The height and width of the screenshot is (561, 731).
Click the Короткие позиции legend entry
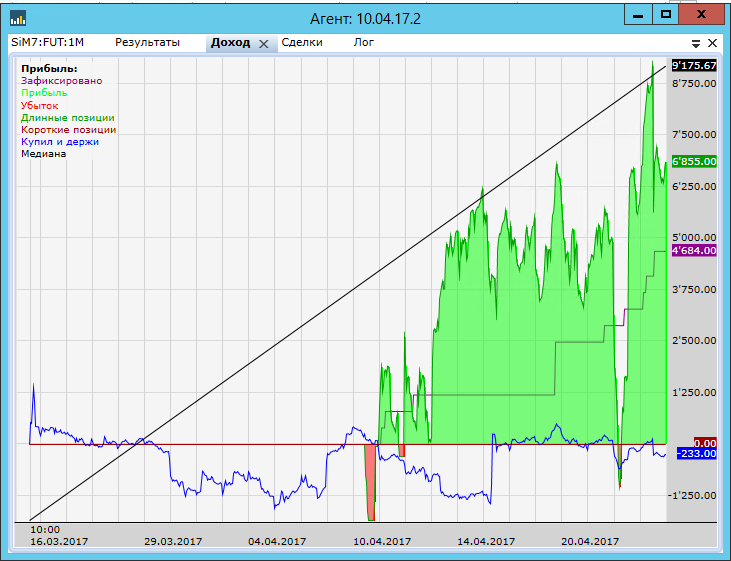coord(69,130)
